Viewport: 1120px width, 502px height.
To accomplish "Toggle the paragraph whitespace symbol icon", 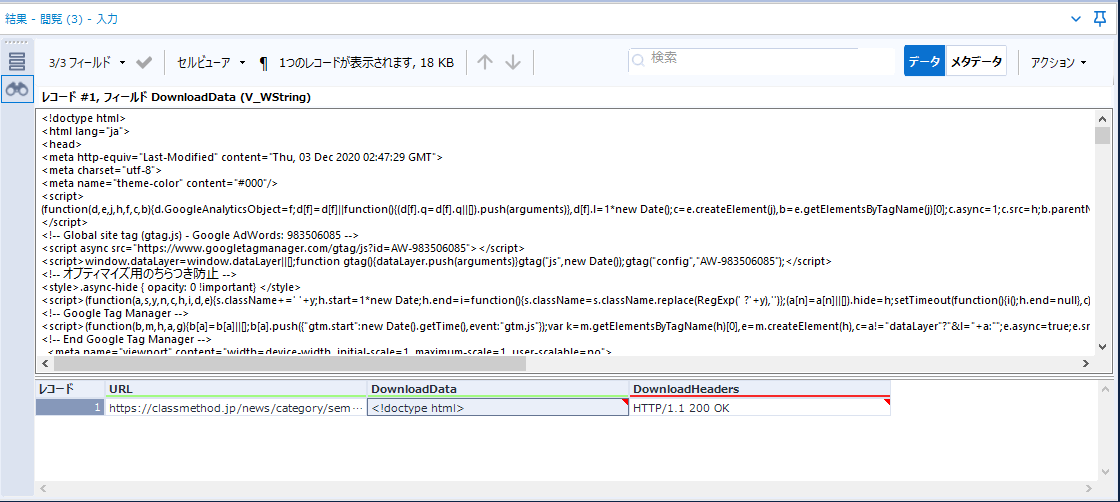I will (x=264, y=63).
